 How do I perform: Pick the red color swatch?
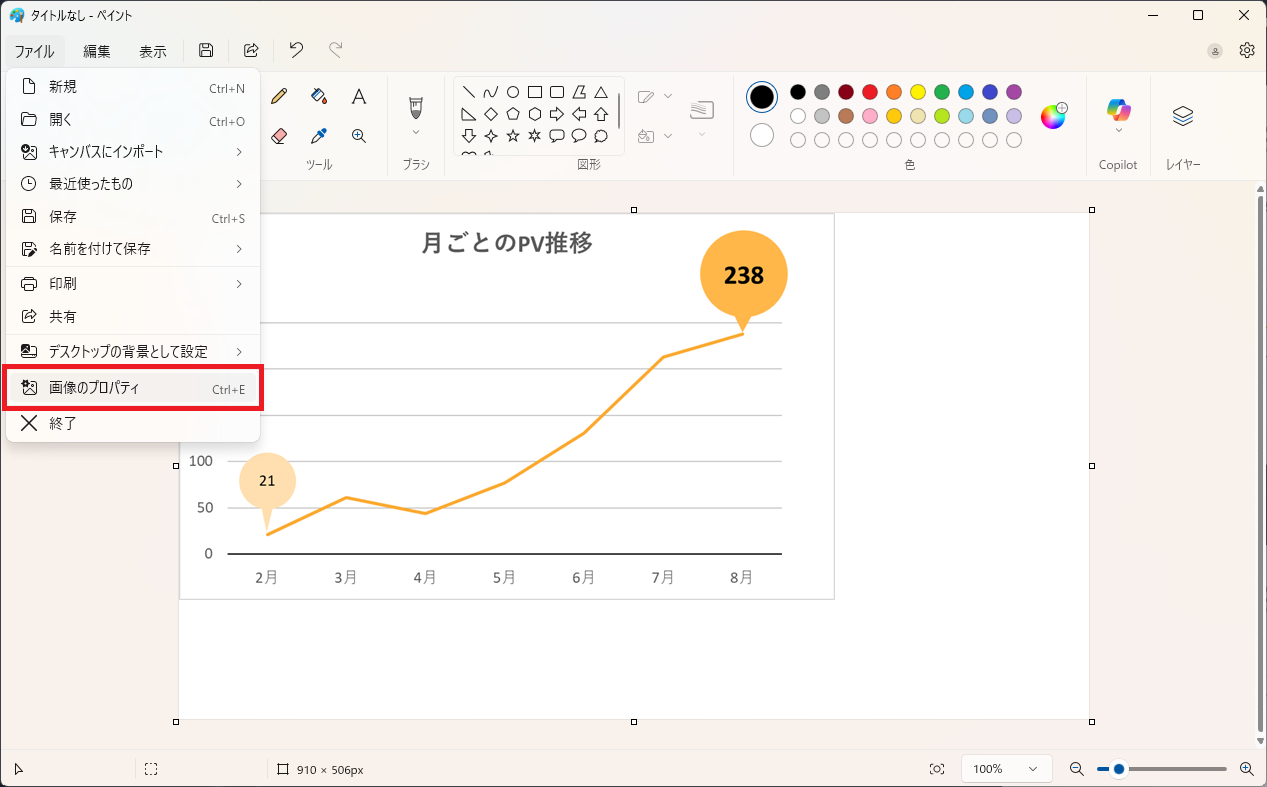[x=870, y=92]
